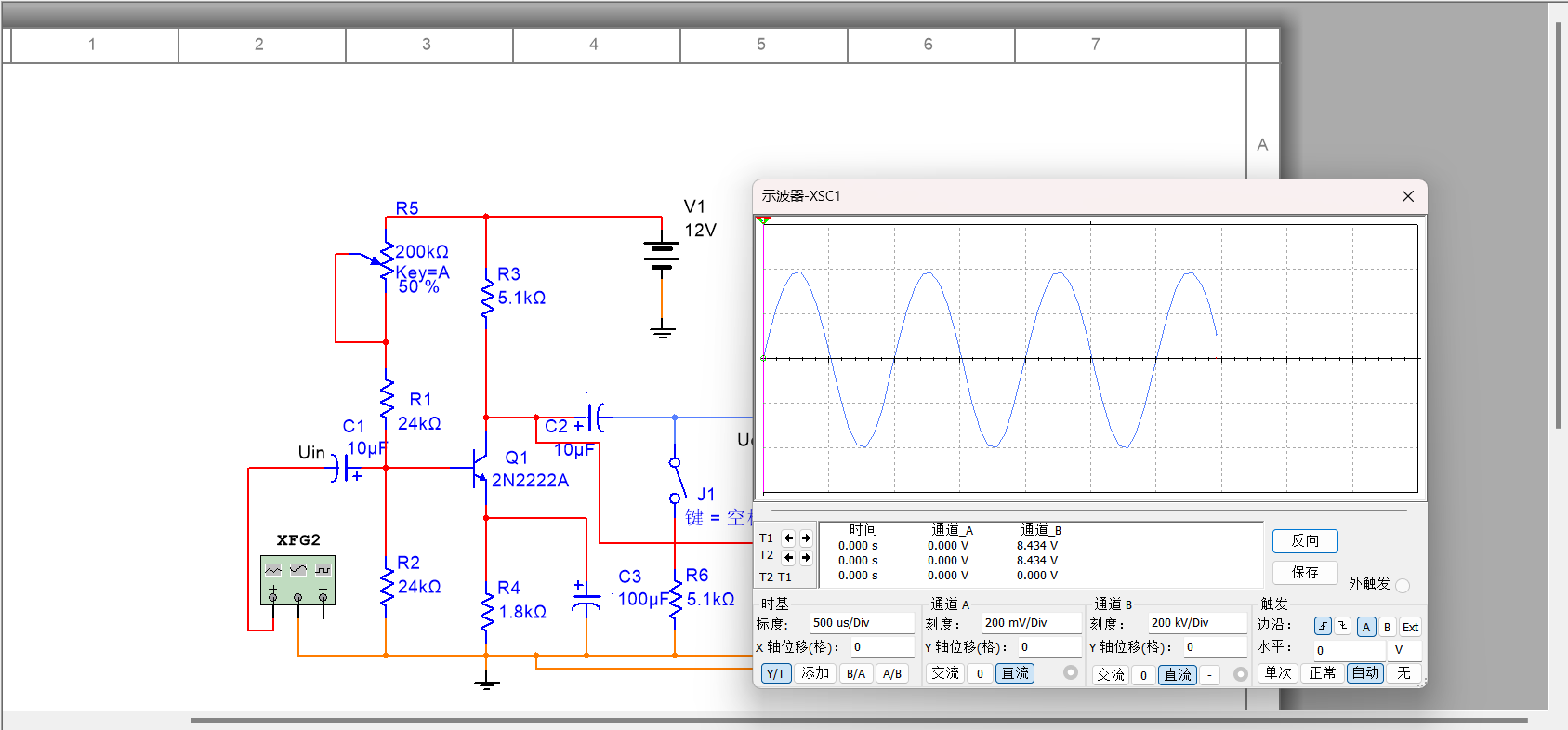Open Channel B 200 kV/Div scale field
This screenshot has height=730, width=1568.
[1196, 623]
